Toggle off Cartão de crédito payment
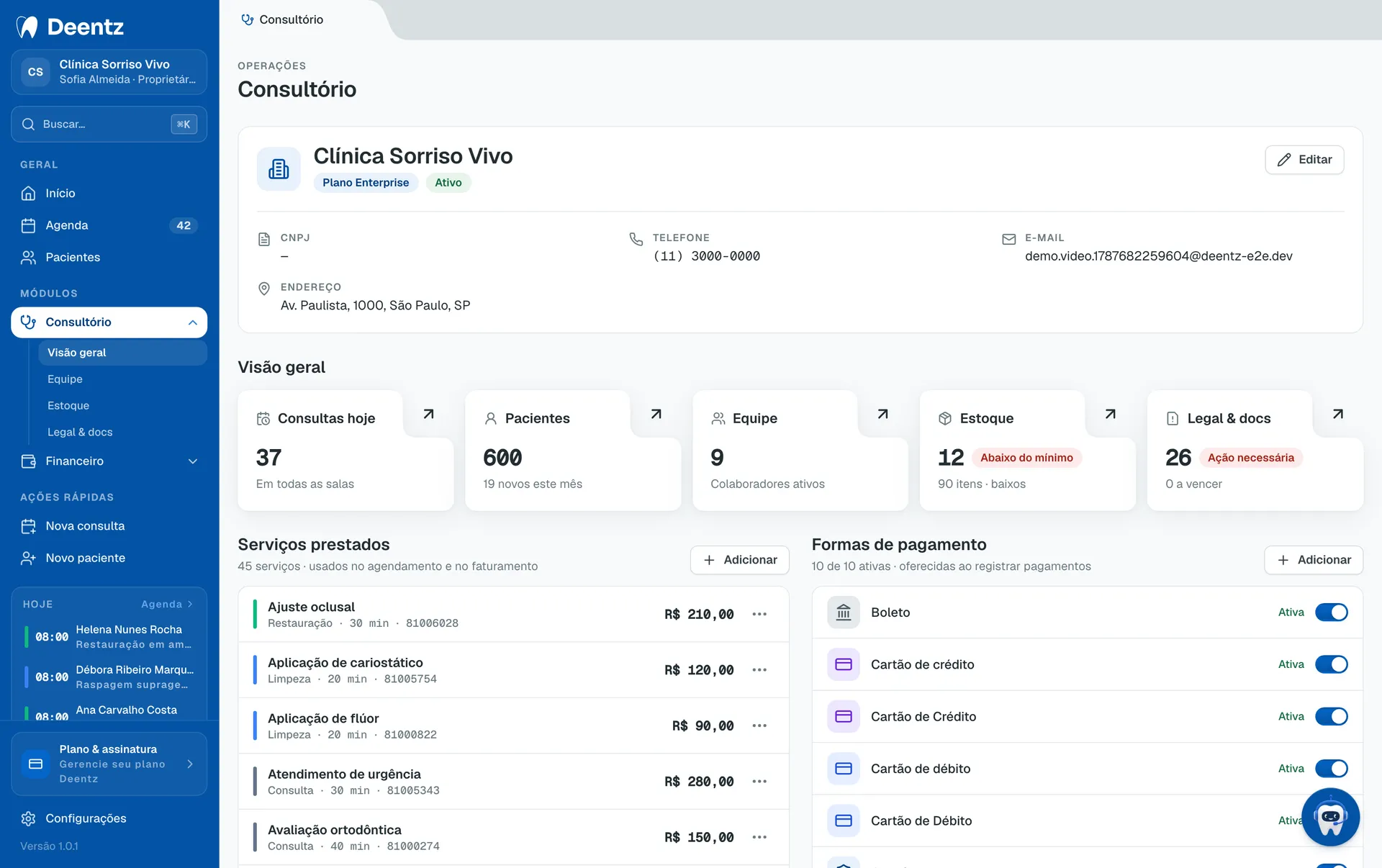This screenshot has height=868, width=1382. click(x=1332, y=664)
